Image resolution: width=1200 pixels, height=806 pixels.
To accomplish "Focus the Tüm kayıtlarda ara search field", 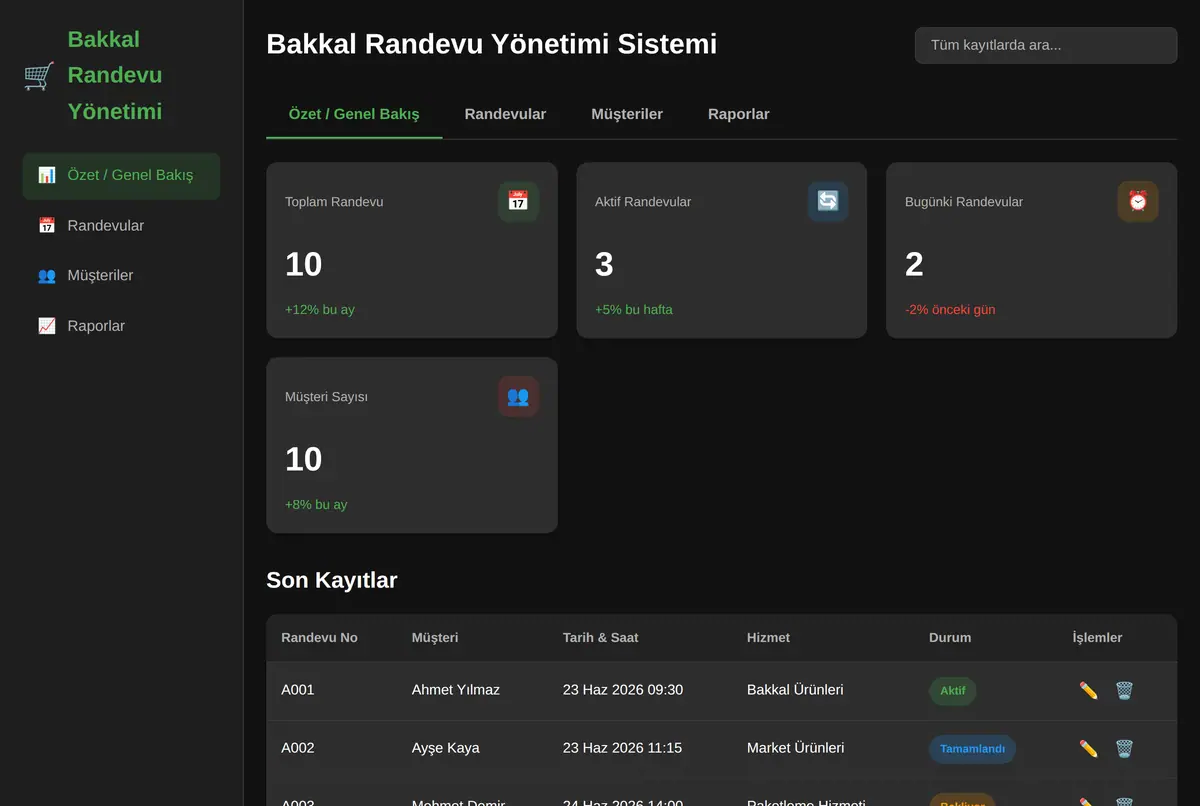I will click(1046, 45).
